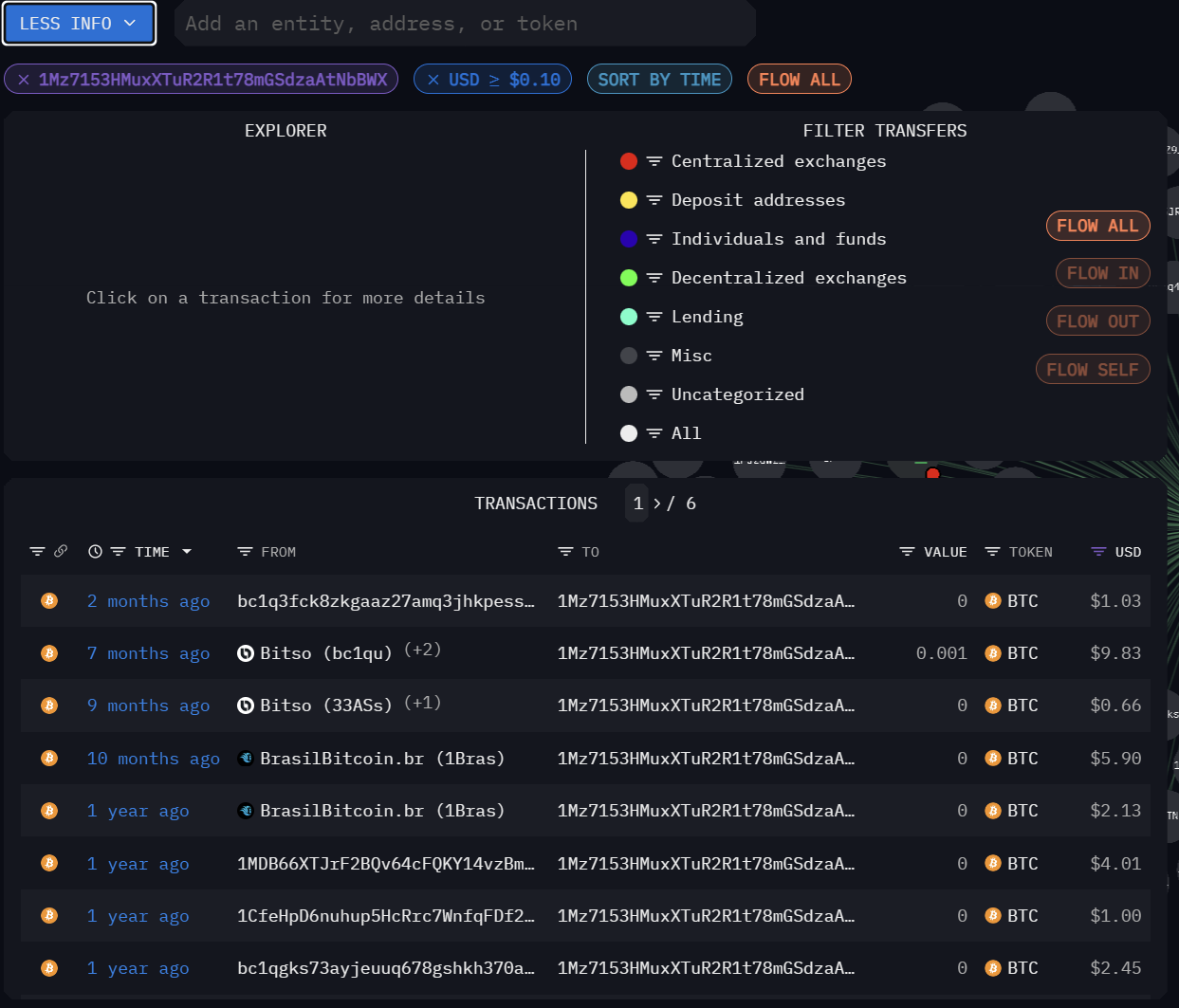
Task: Click teal Lending color dot
Action: [x=628, y=317]
